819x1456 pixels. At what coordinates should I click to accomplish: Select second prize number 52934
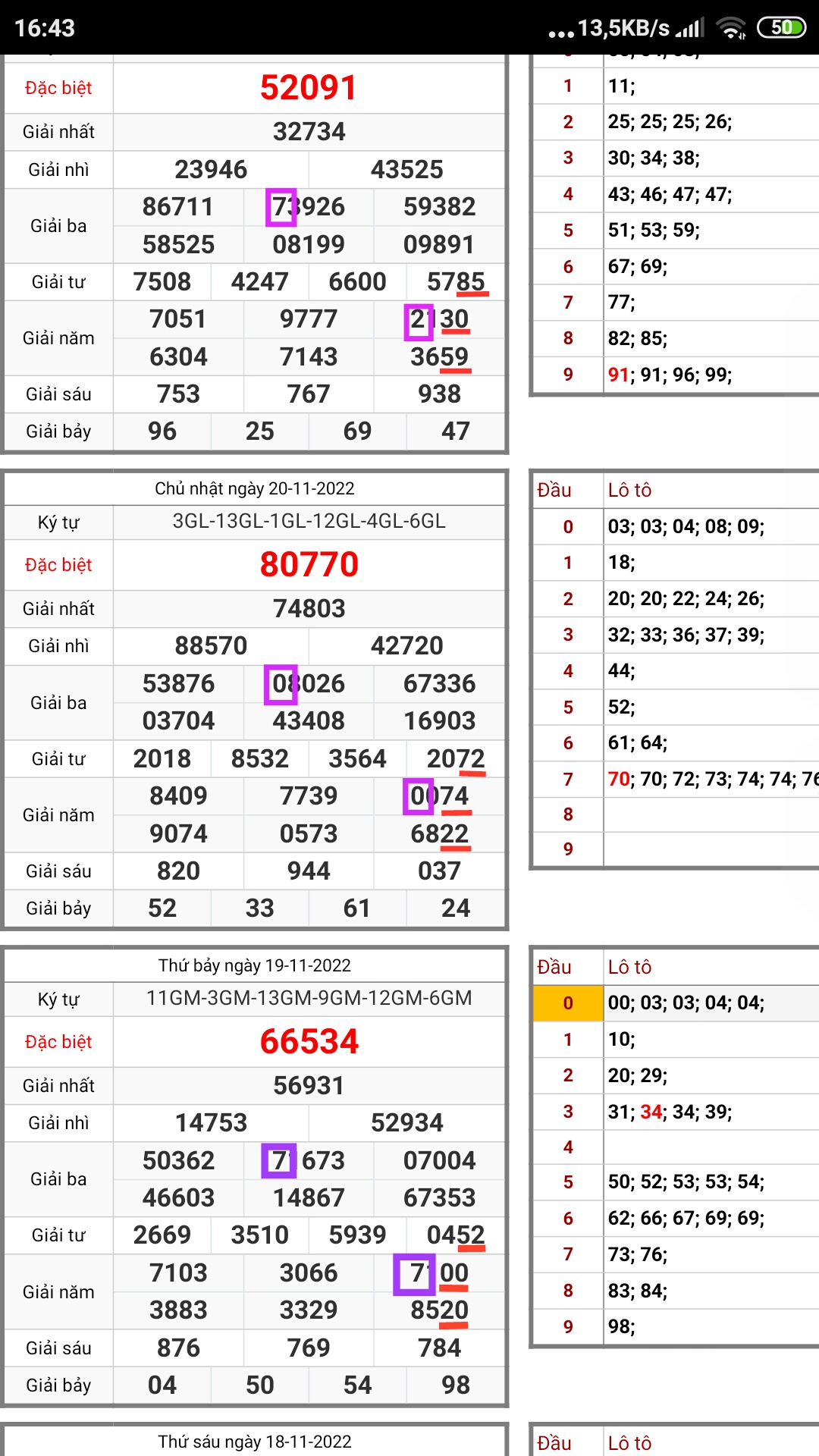[406, 1123]
